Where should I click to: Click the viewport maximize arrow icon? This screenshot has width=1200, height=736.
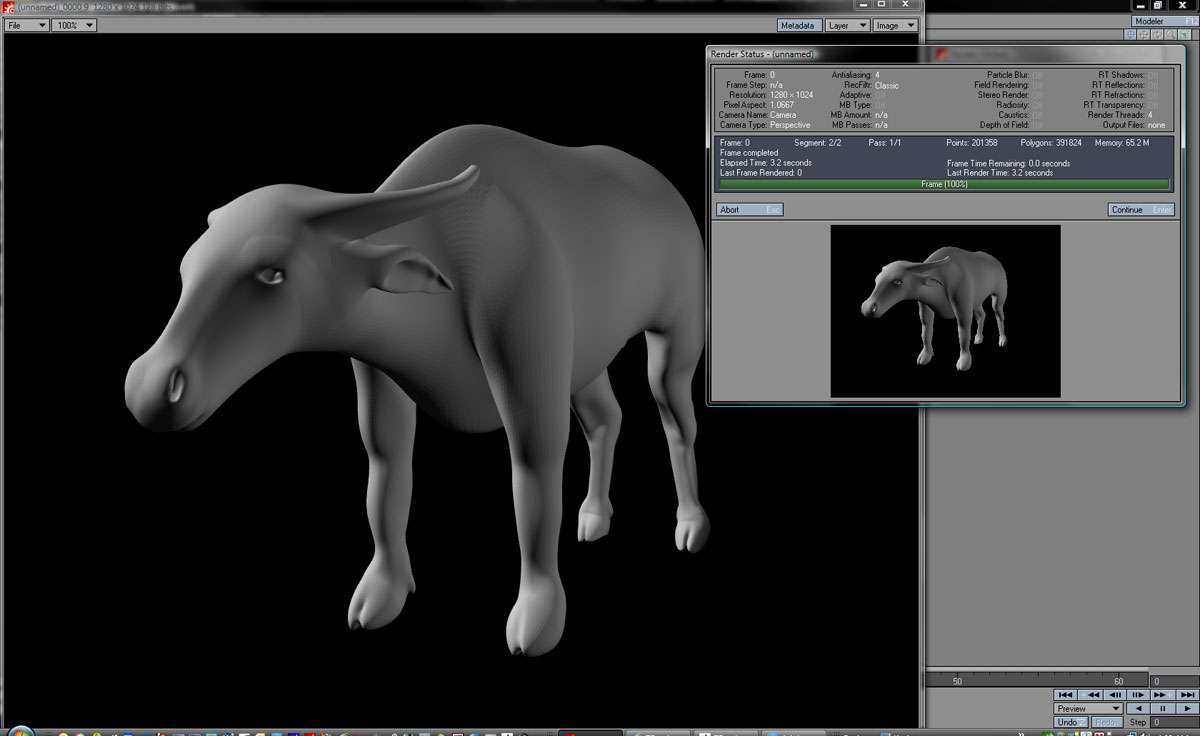[x=1185, y=34]
